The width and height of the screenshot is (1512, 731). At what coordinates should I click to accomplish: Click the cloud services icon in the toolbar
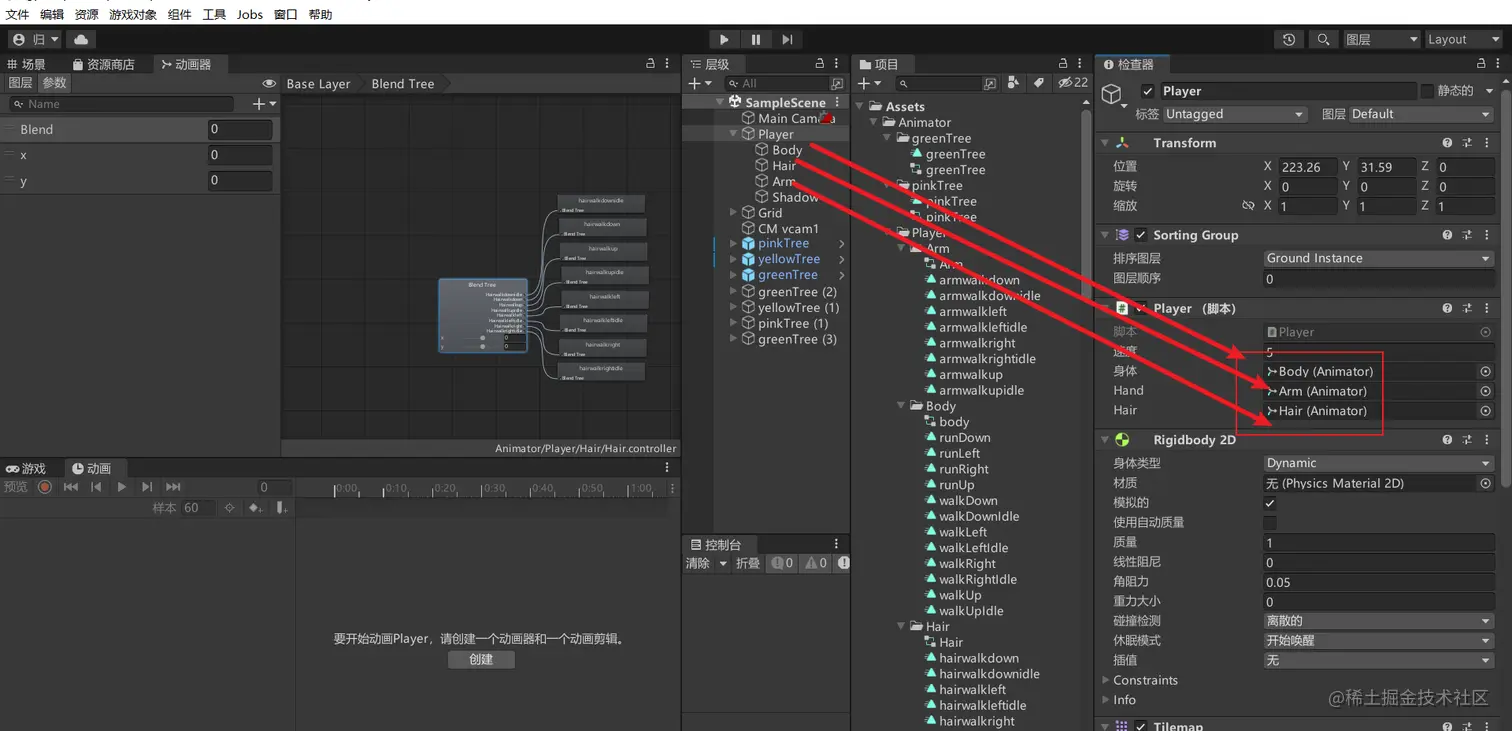coord(81,39)
